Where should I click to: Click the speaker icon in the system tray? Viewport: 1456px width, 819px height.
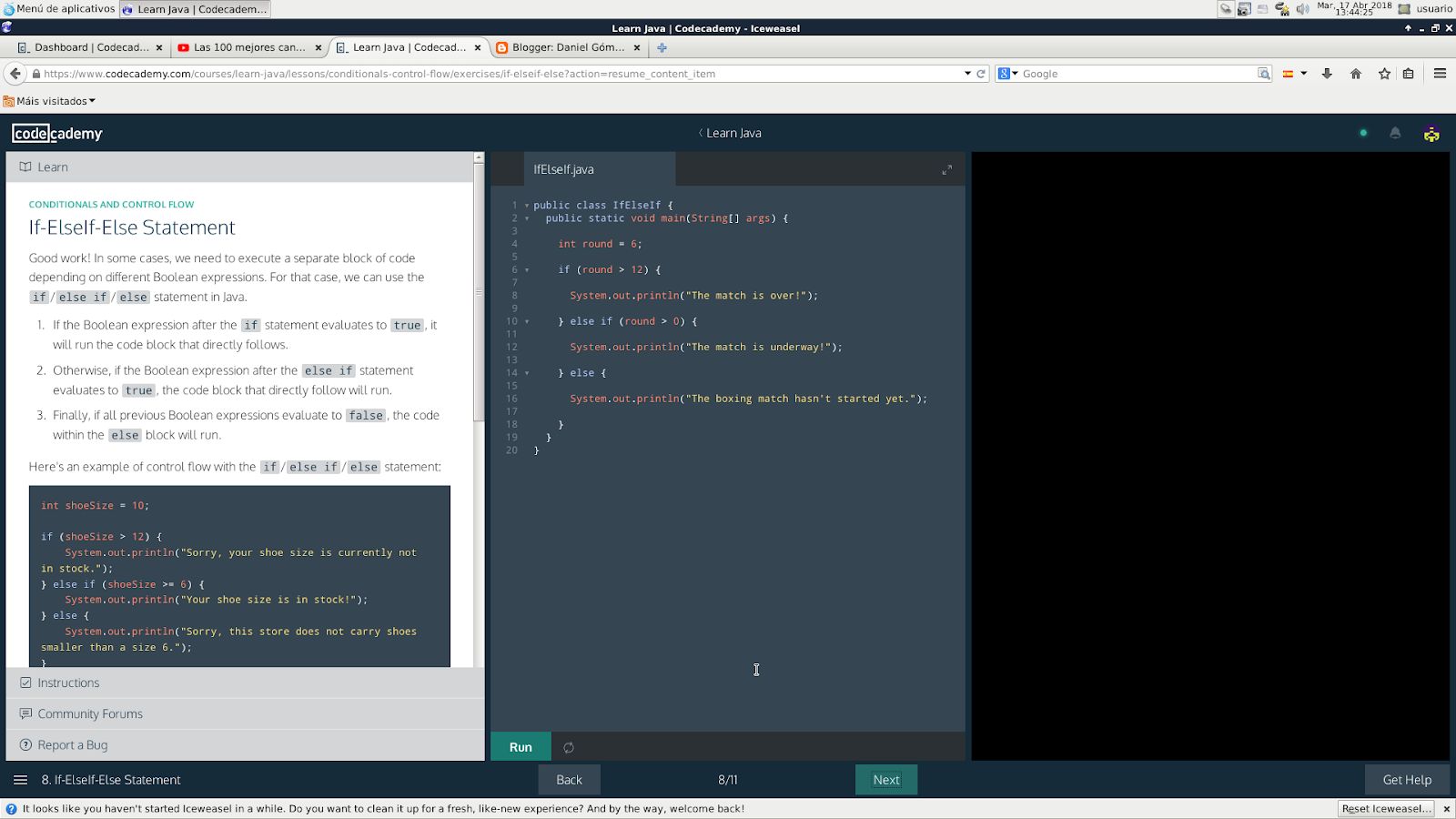1300,9
